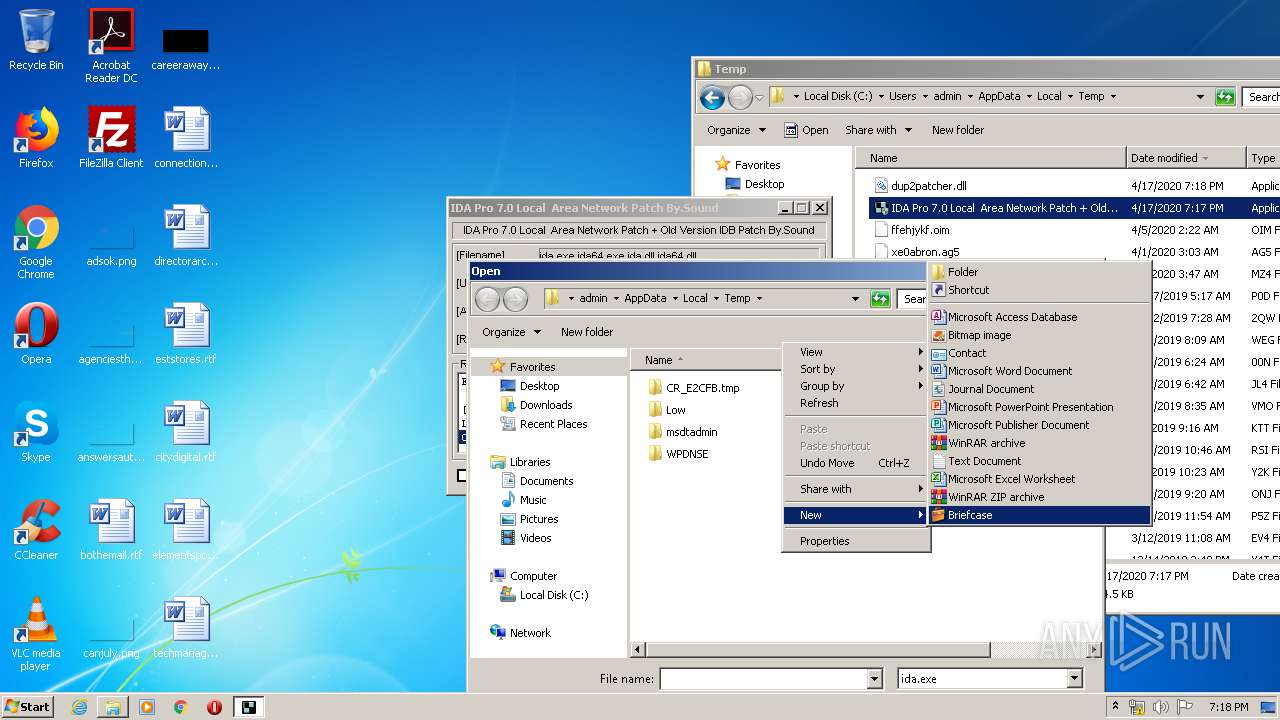Click the horizontal scrollbar in Open dialog file list

point(819,650)
